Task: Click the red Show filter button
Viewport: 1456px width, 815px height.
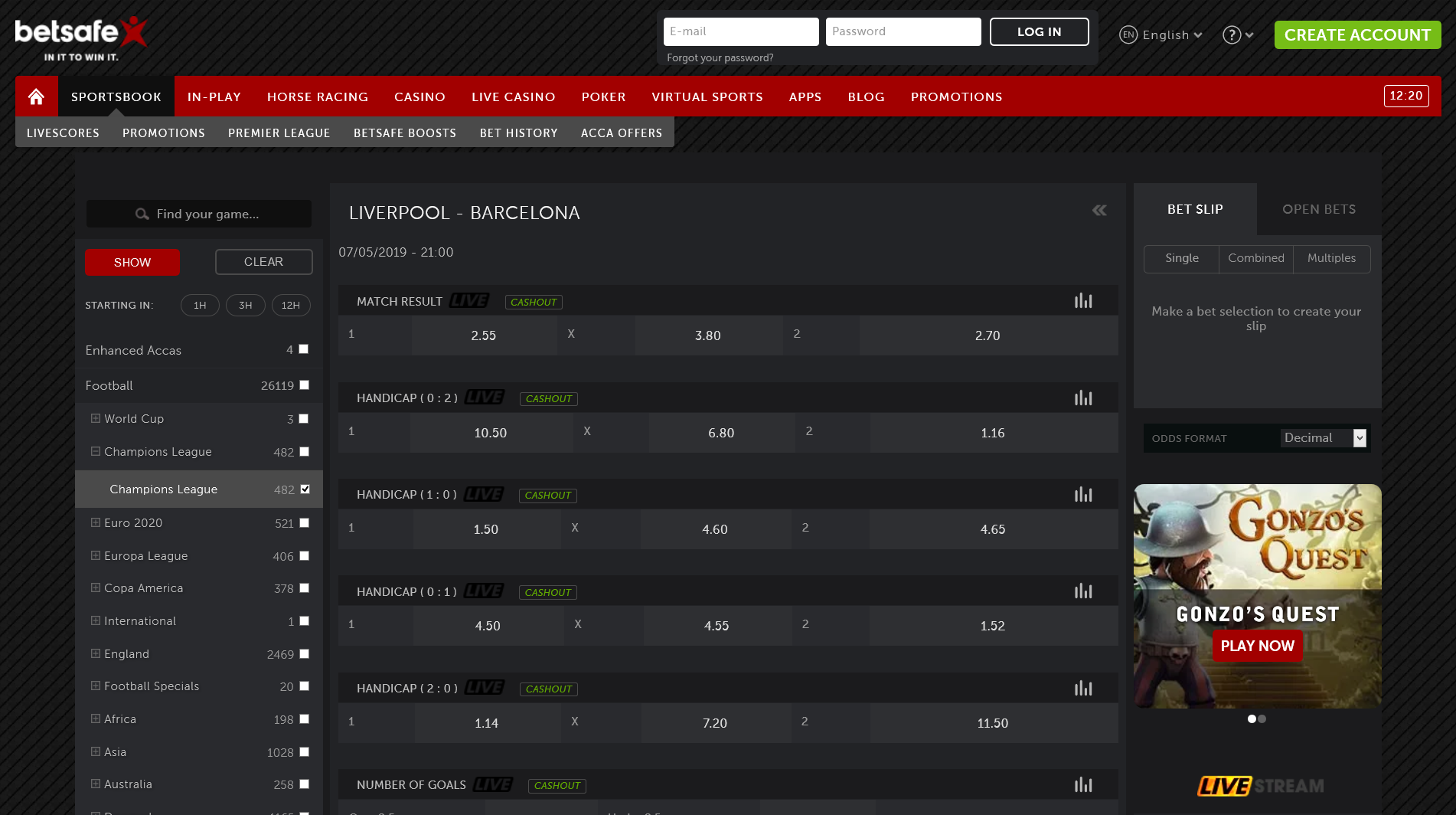Action: pyautogui.click(x=132, y=262)
